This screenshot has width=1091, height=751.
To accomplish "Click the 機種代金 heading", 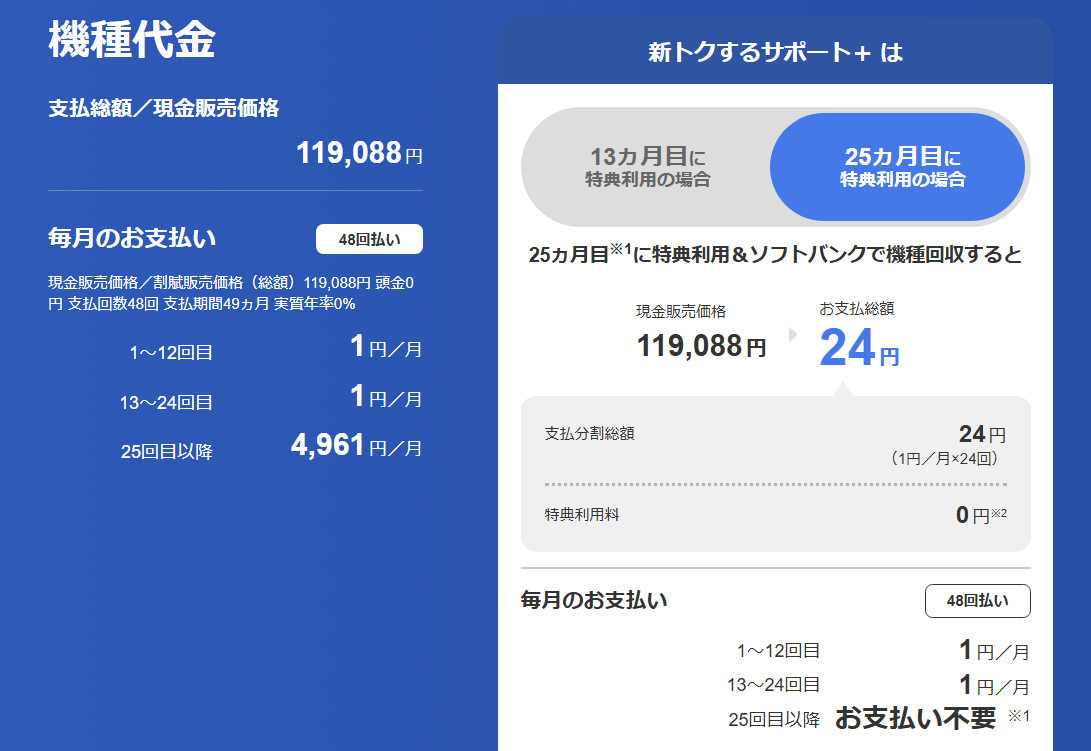I will [131, 39].
